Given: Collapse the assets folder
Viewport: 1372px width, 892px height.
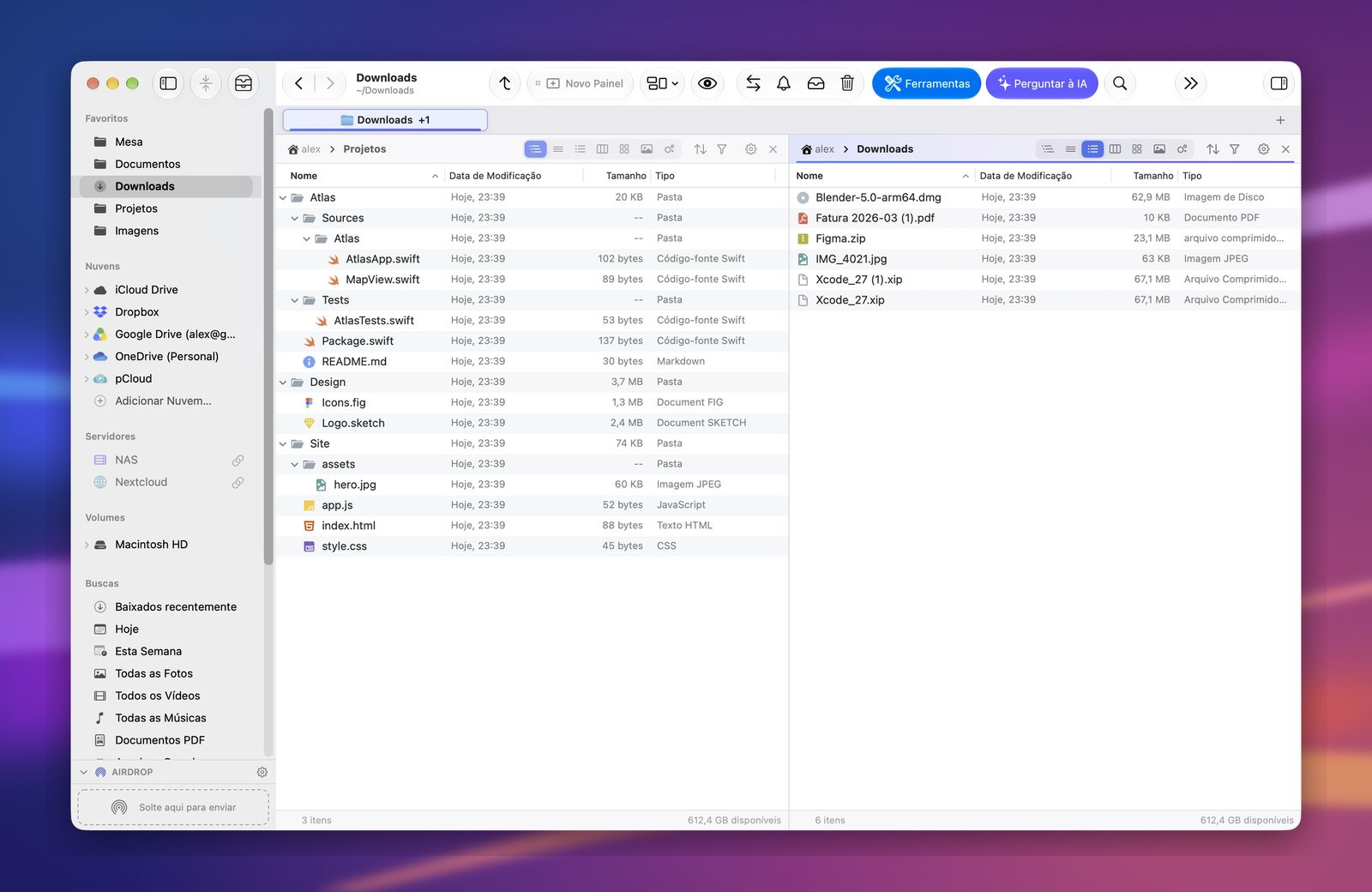Looking at the screenshot, I should [x=295, y=464].
